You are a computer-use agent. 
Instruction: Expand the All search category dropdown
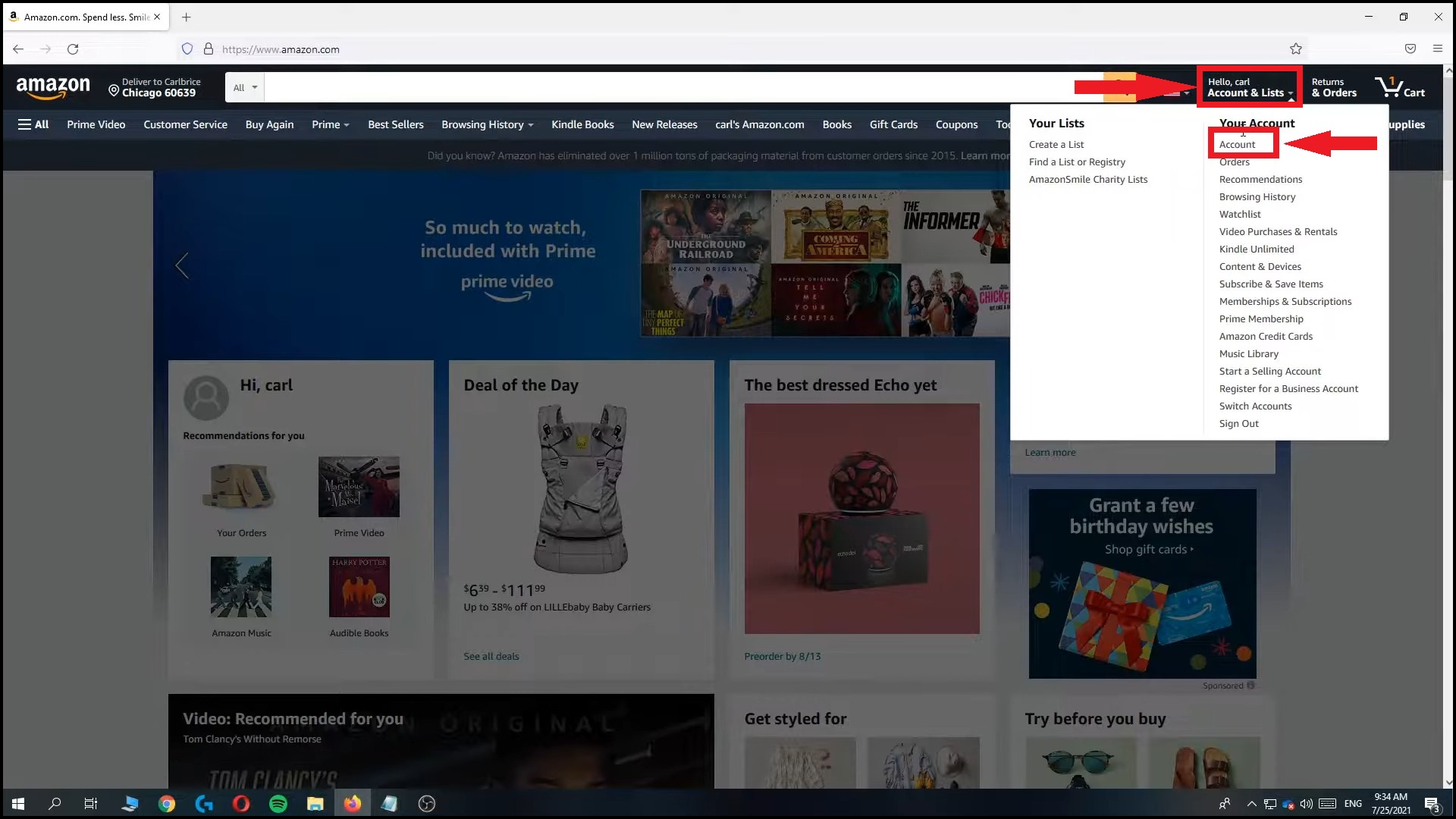pos(245,88)
